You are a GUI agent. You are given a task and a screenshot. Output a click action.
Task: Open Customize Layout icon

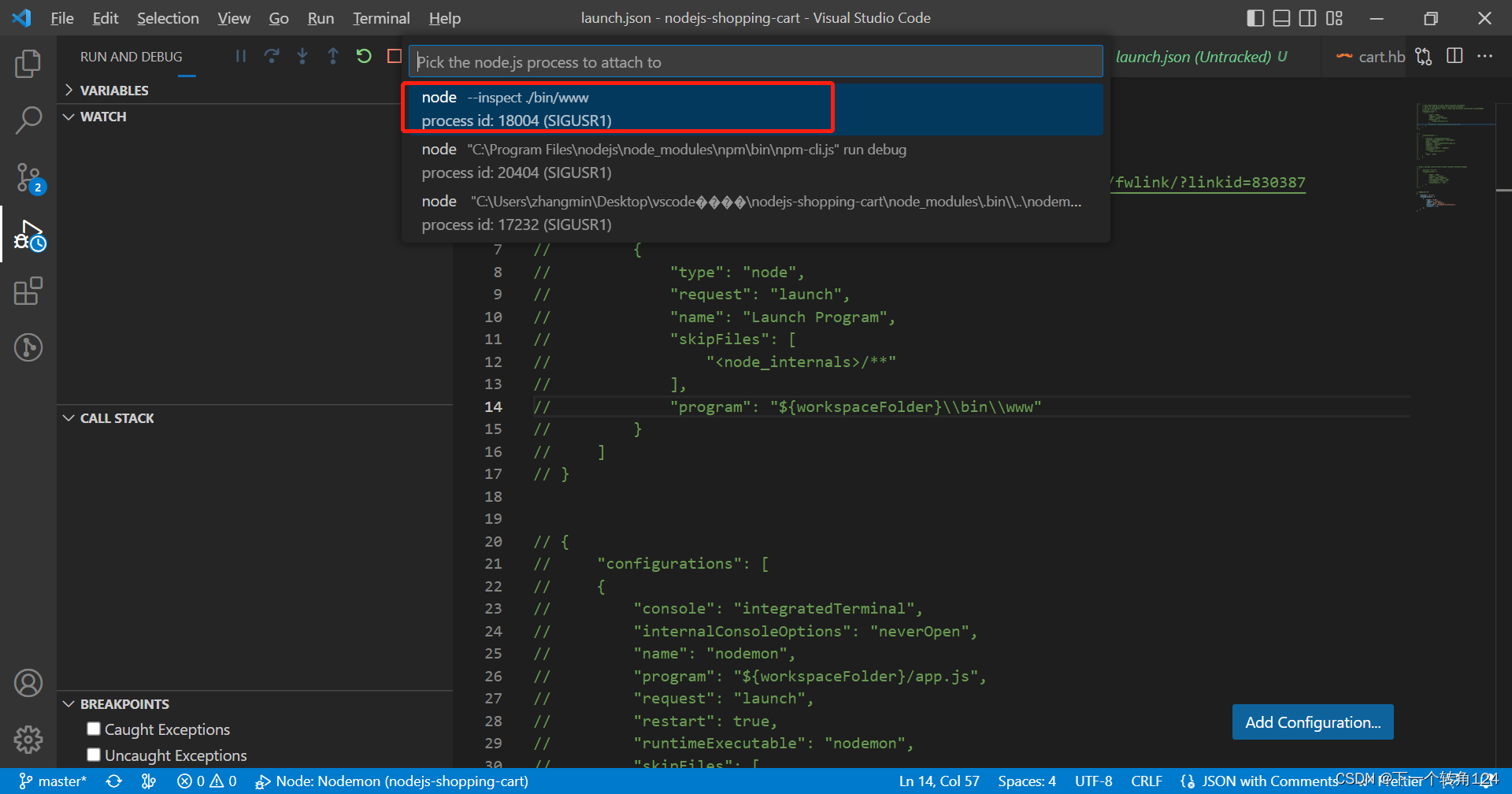point(1334,18)
